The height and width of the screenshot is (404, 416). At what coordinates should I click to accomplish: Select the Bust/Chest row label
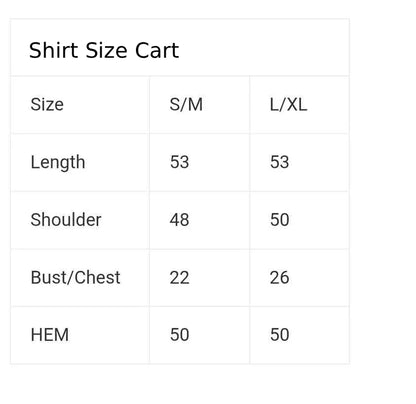(75, 277)
